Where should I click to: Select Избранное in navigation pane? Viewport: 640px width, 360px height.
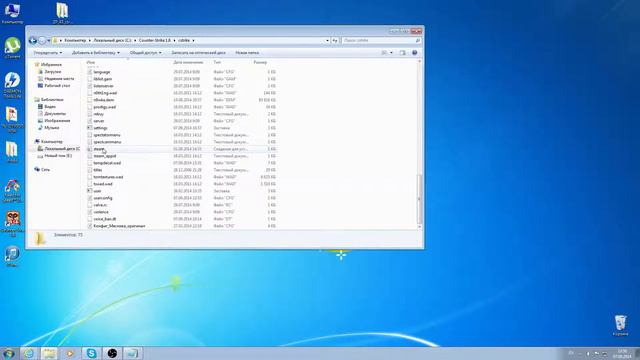pyautogui.click(x=51, y=64)
